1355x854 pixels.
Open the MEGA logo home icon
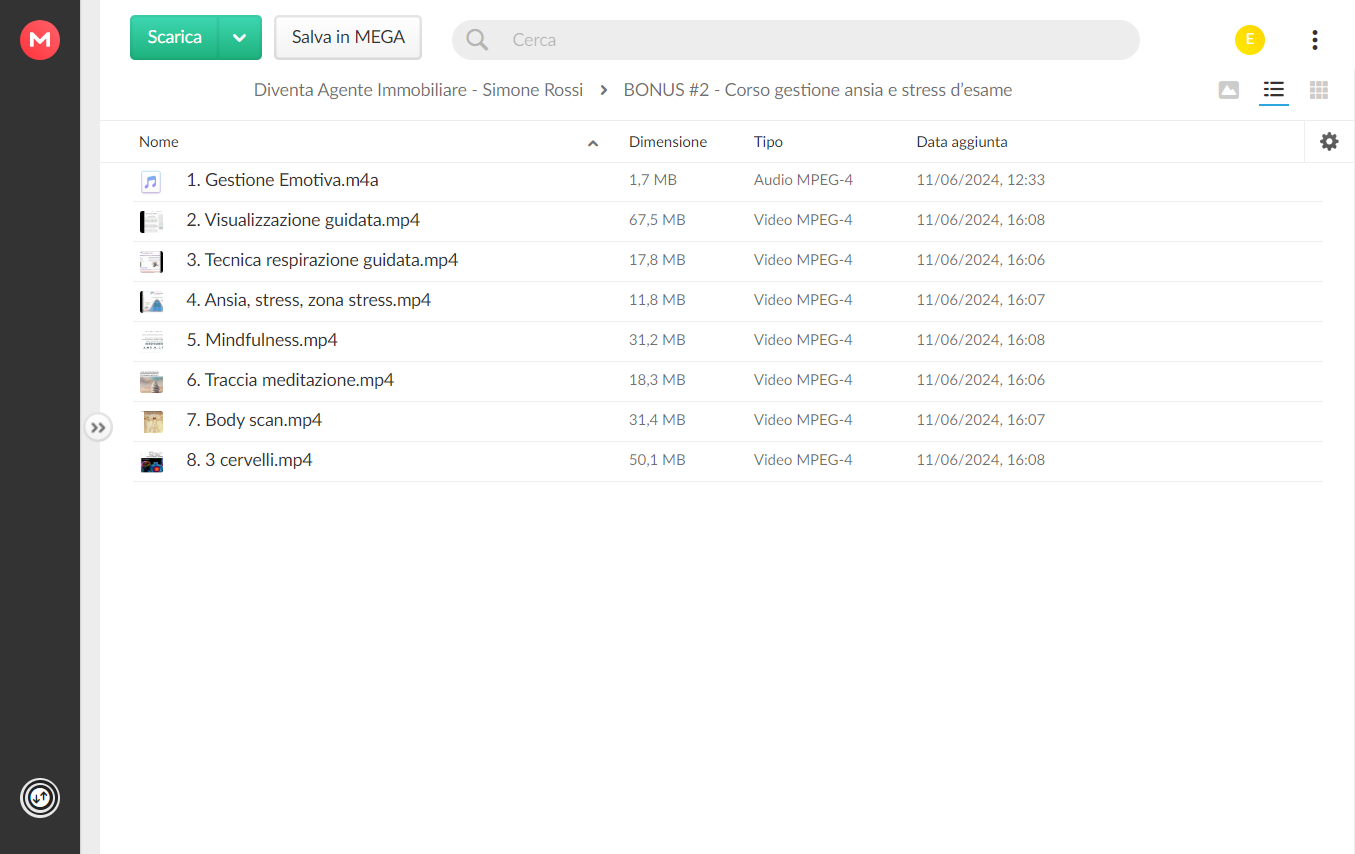[40, 40]
